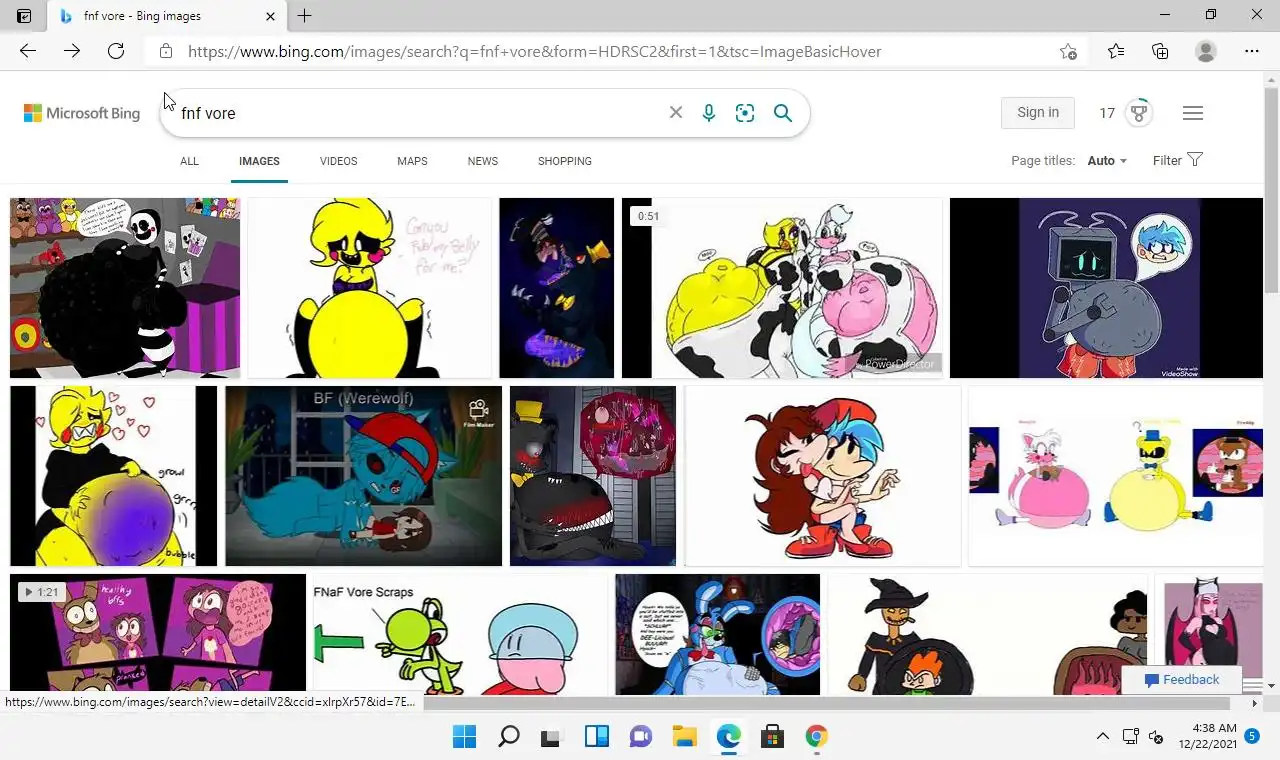This screenshot has width=1280, height=760.
Task: Switch to the NEWS tab
Action: point(483,161)
